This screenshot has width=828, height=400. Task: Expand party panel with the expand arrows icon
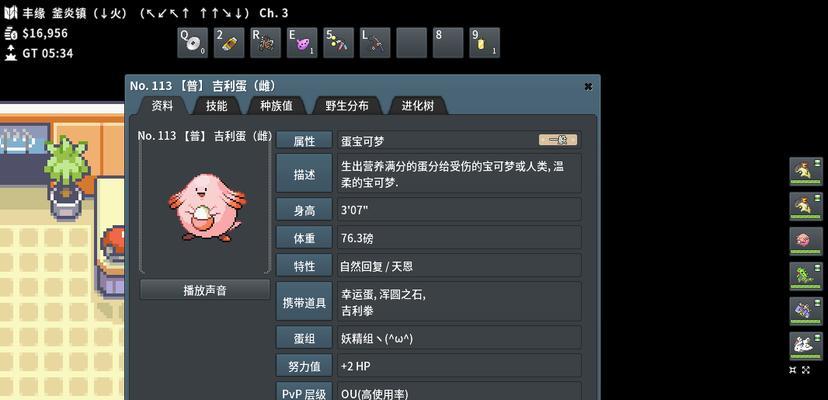[806, 370]
